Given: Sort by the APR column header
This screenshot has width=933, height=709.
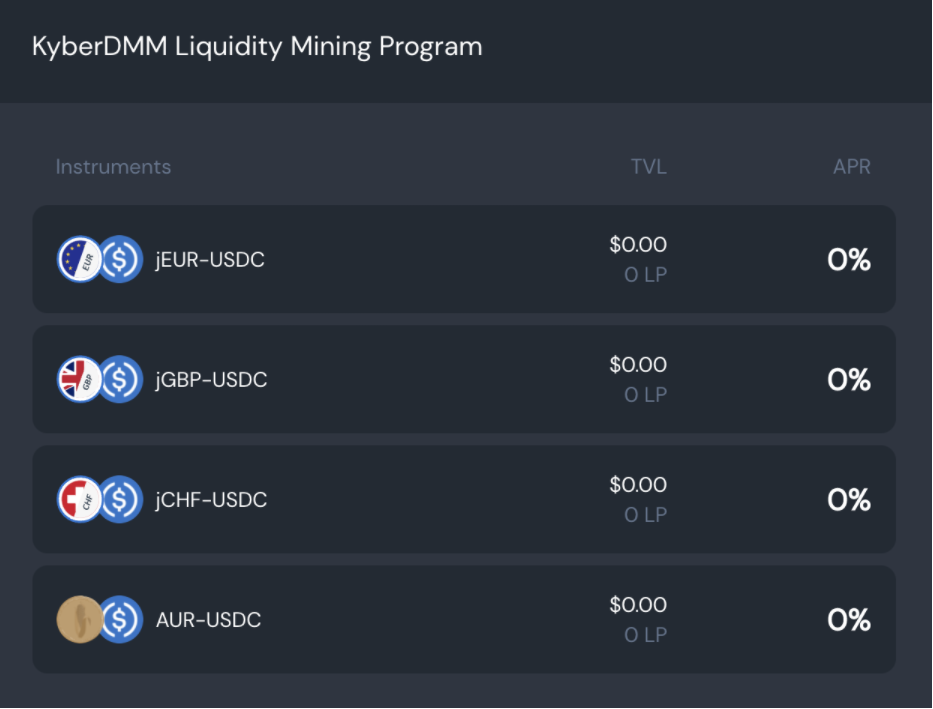Looking at the screenshot, I should (x=851, y=167).
